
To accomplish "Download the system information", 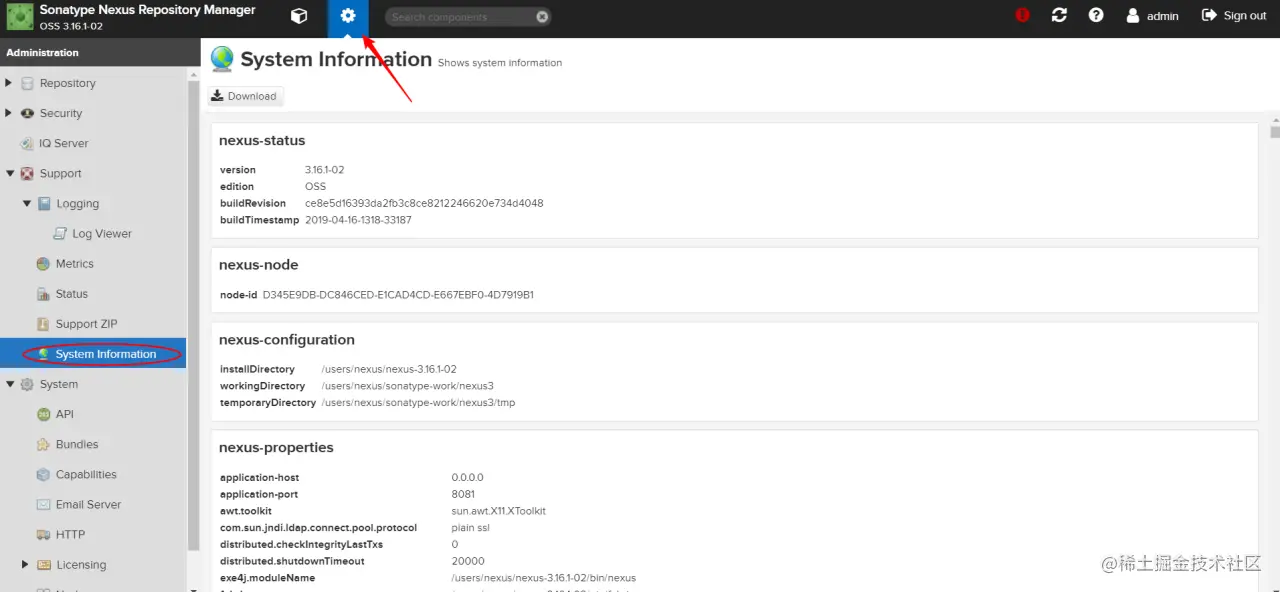I will (245, 96).
